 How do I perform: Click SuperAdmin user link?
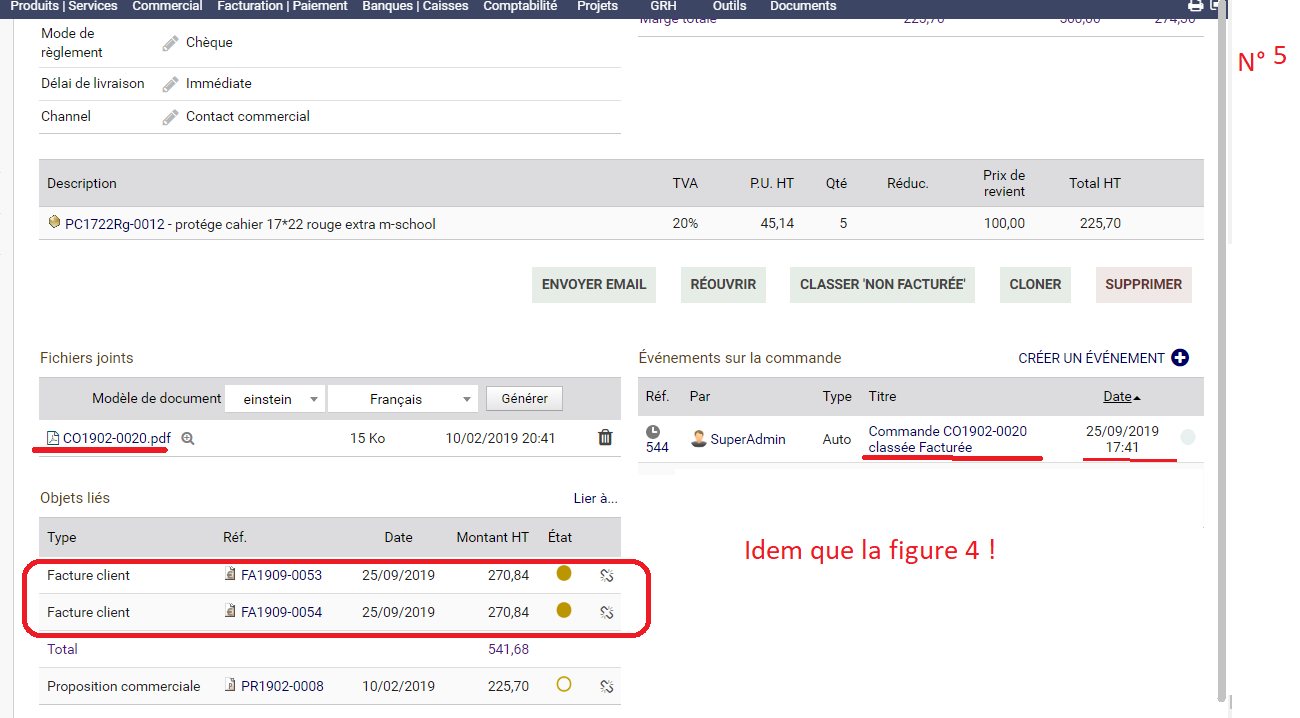pyautogui.click(x=748, y=439)
